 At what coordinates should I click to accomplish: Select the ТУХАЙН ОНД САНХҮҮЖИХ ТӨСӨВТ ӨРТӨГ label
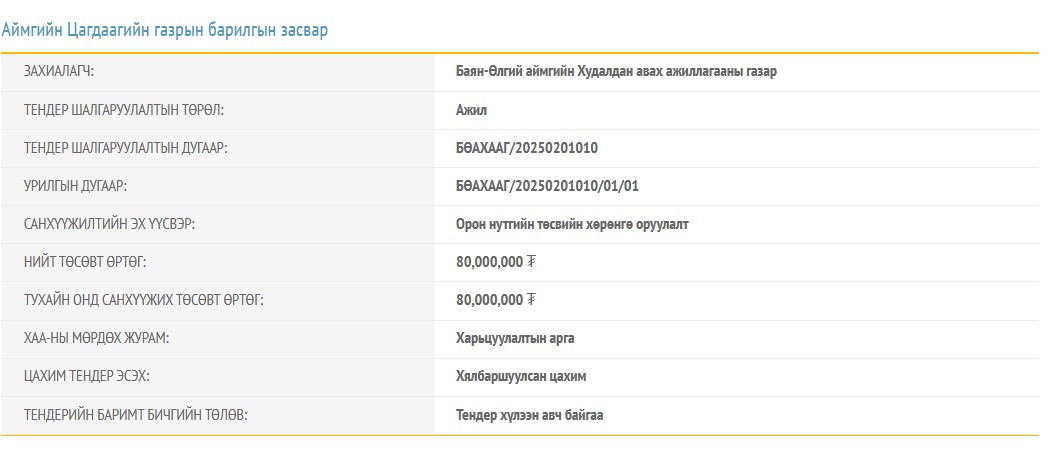[144, 300]
